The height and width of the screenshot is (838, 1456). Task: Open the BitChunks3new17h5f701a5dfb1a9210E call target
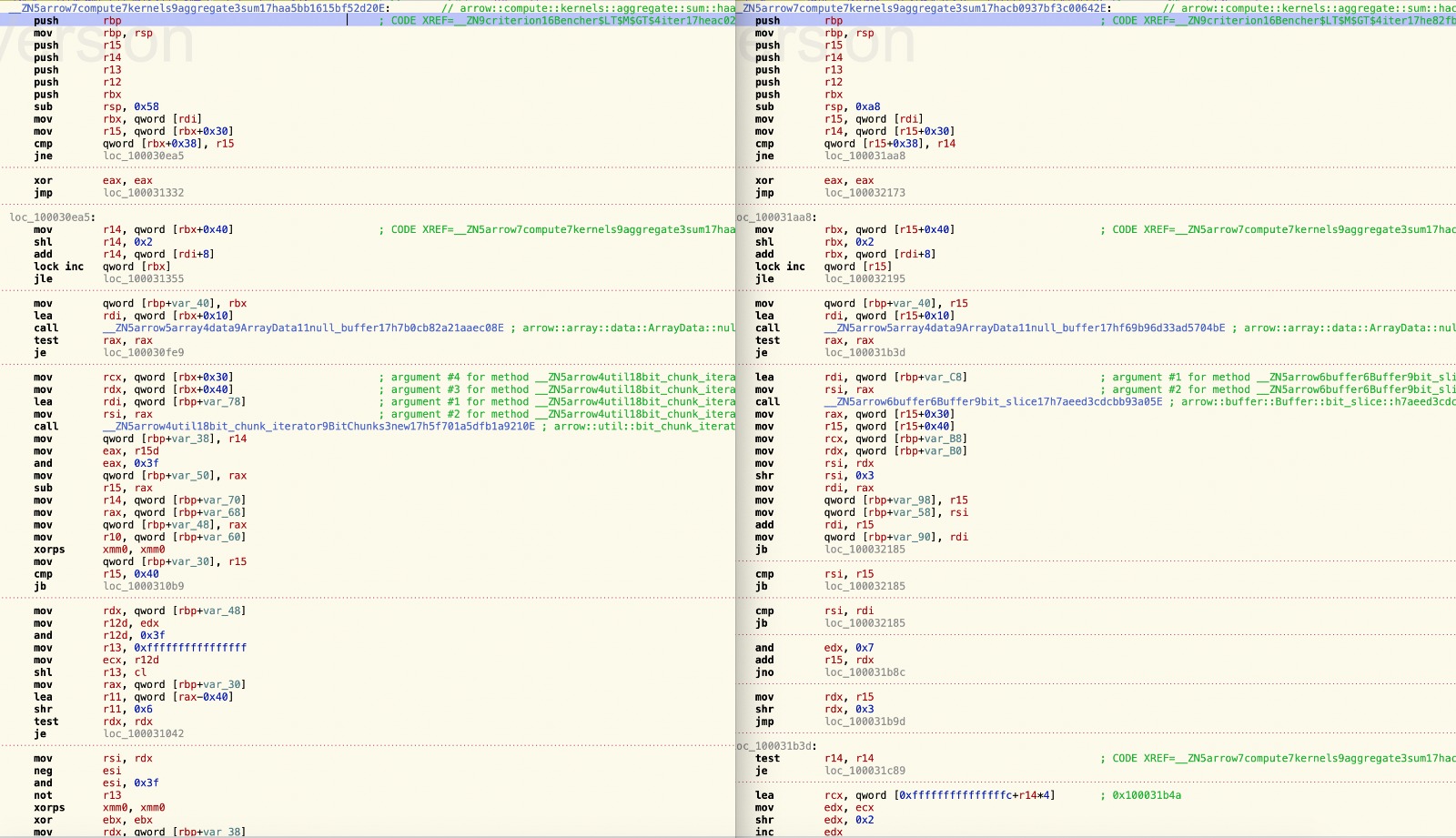click(x=318, y=427)
